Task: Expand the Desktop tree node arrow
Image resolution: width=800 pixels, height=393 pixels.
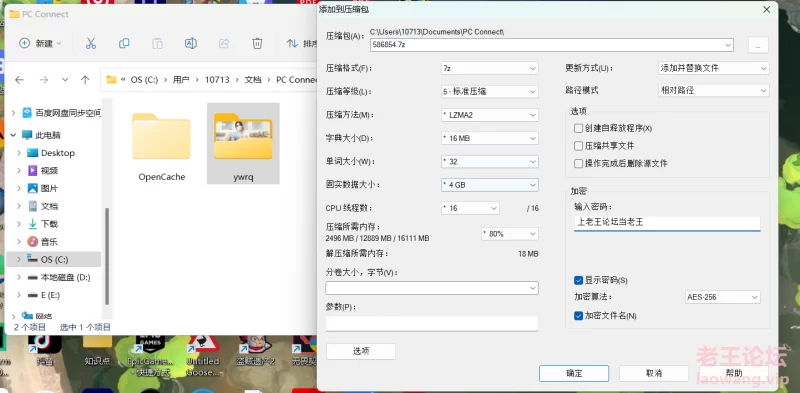Action: tap(19, 153)
